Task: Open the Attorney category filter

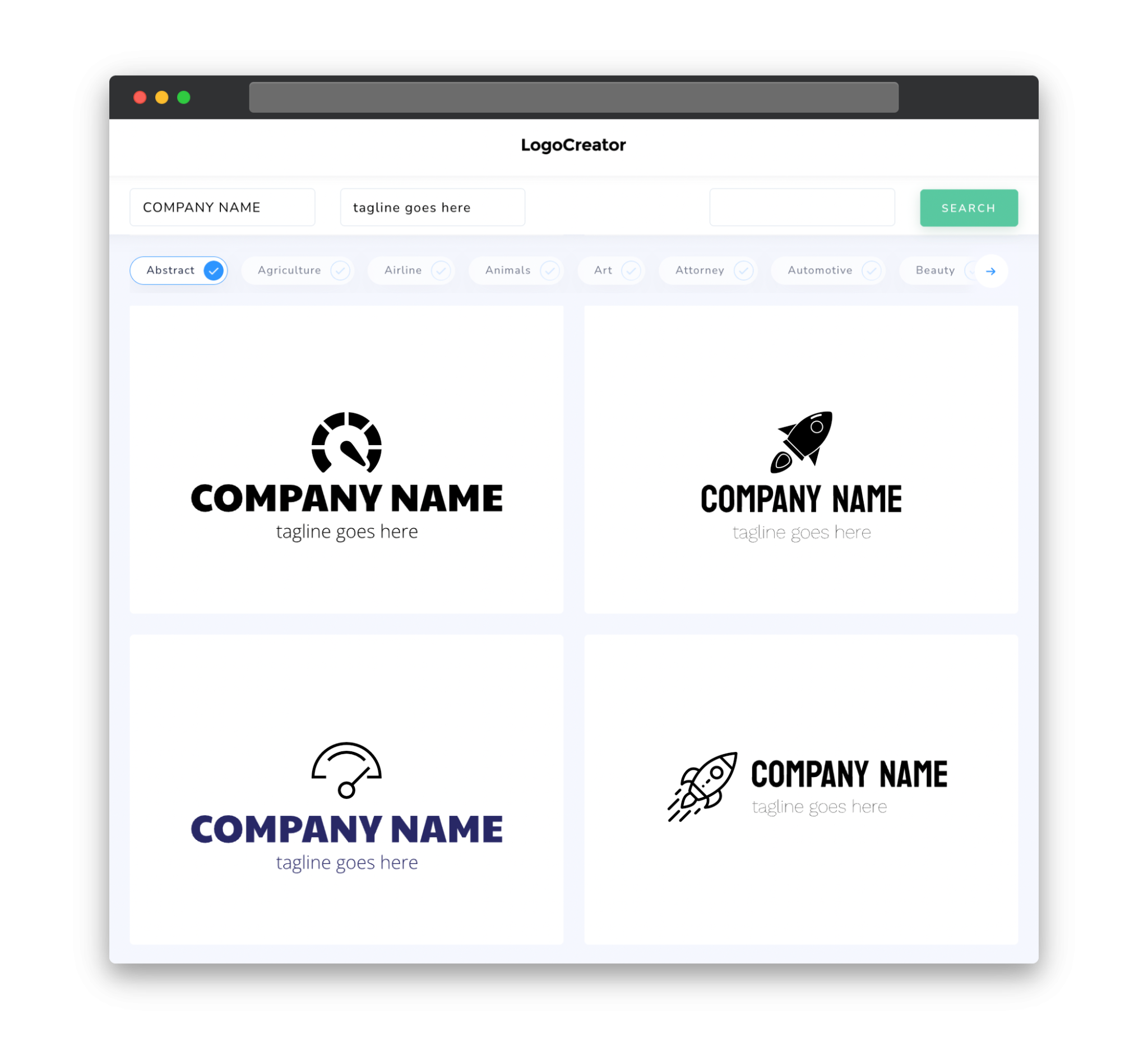Action: pyautogui.click(x=711, y=270)
